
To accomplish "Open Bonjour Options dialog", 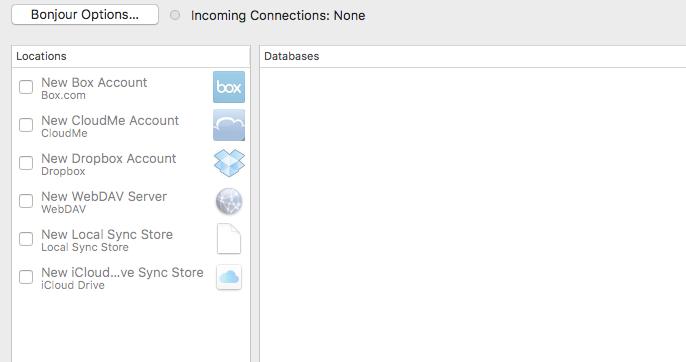I will point(85,15).
